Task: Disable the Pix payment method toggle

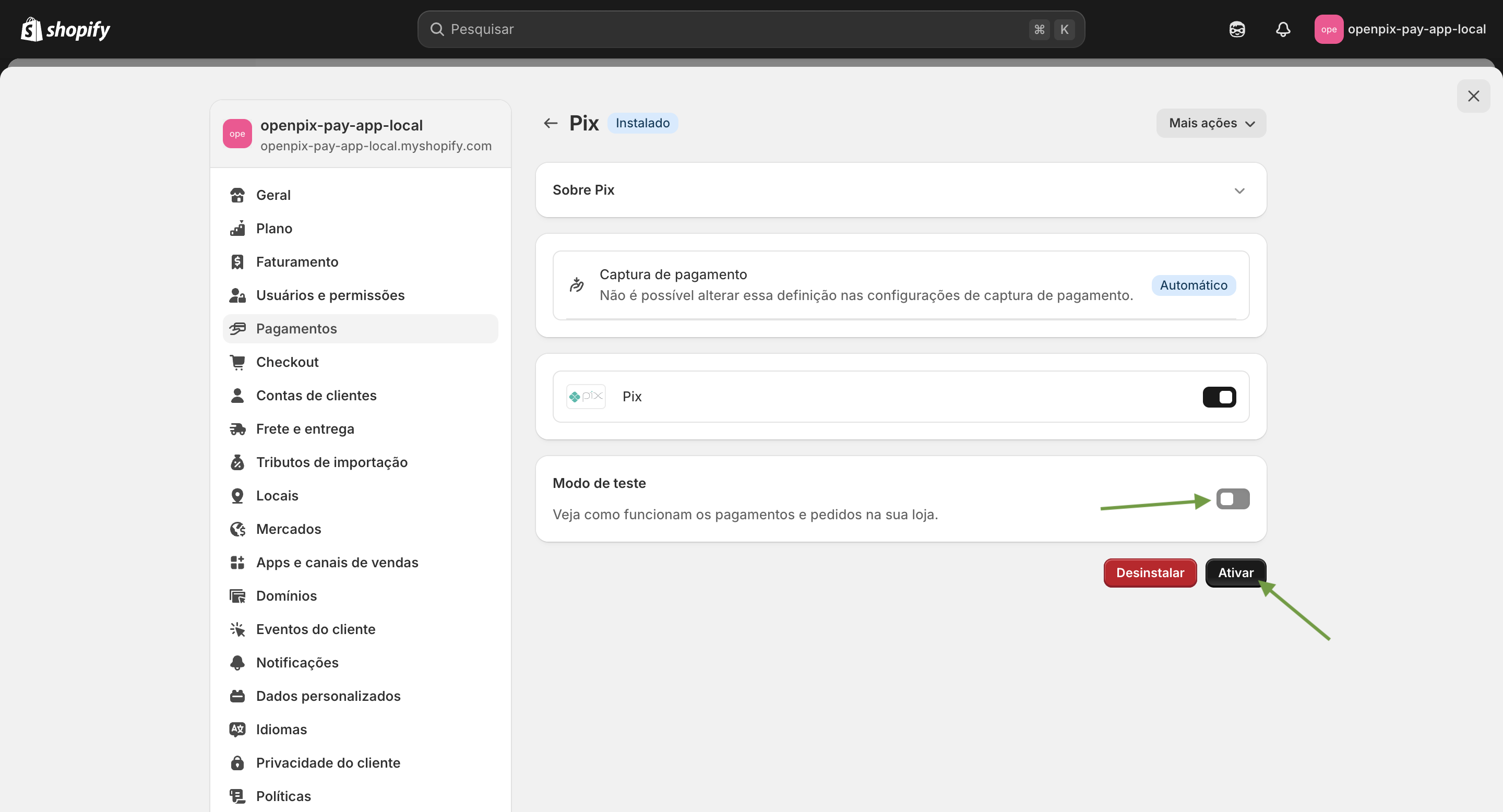Action: 1220,397
